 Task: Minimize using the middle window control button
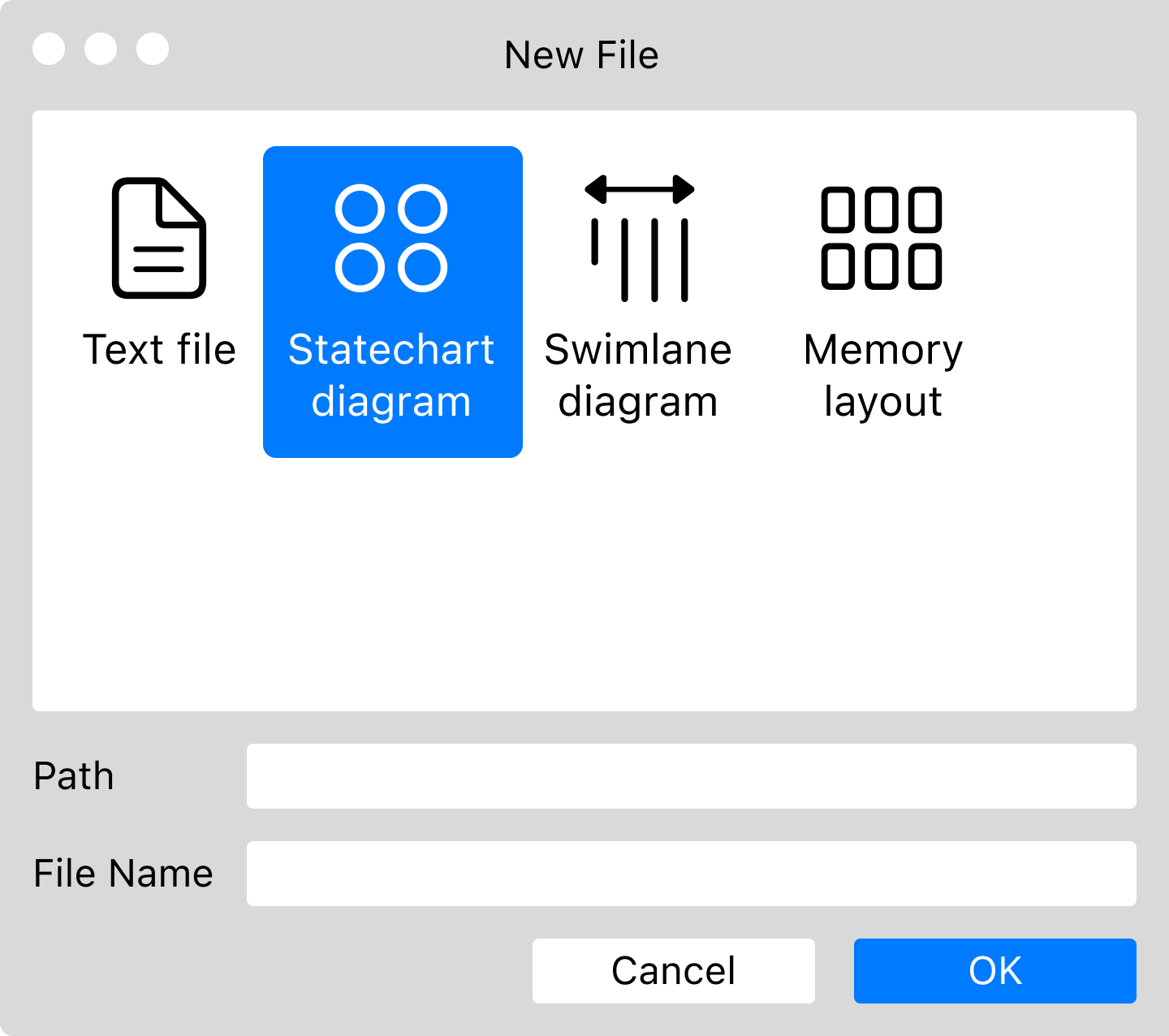101,49
